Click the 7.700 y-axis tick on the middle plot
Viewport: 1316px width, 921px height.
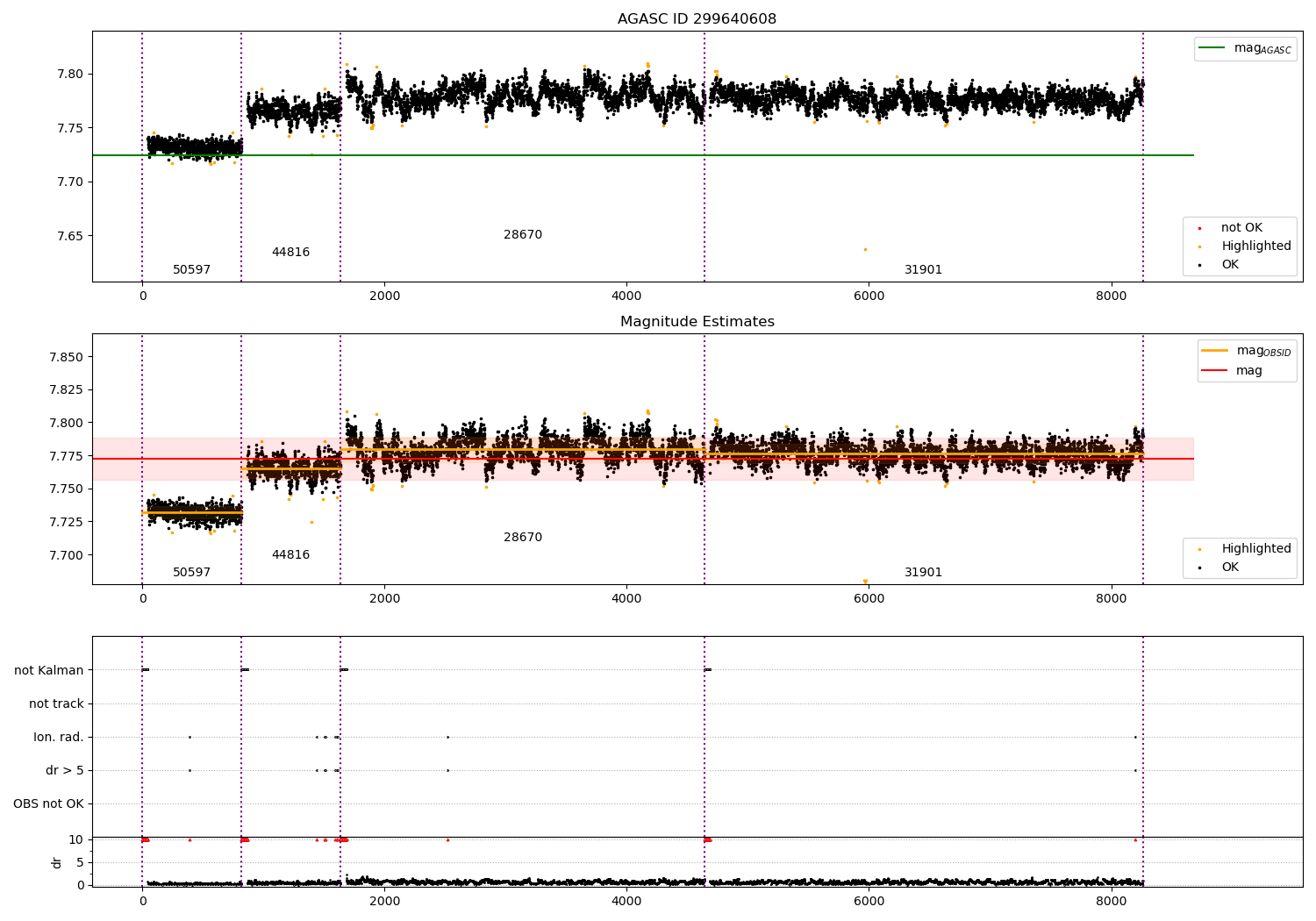66,555
